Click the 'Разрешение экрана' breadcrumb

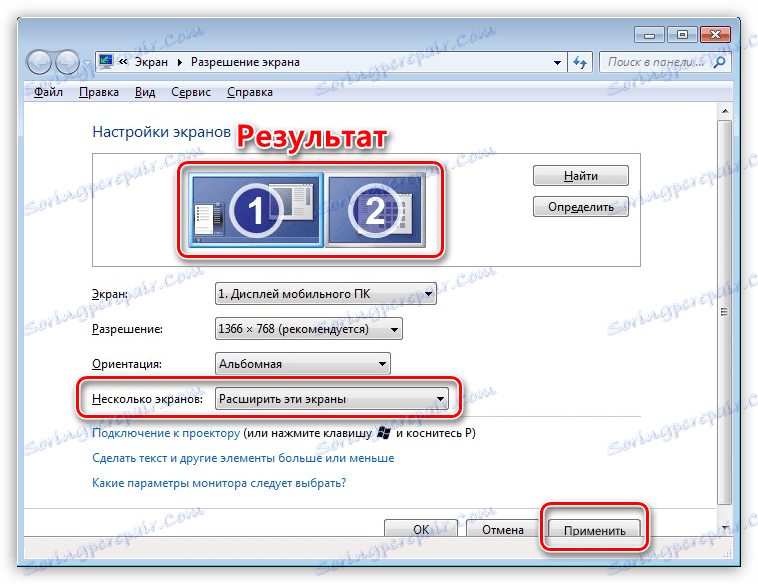pyautogui.click(x=245, y=62)
